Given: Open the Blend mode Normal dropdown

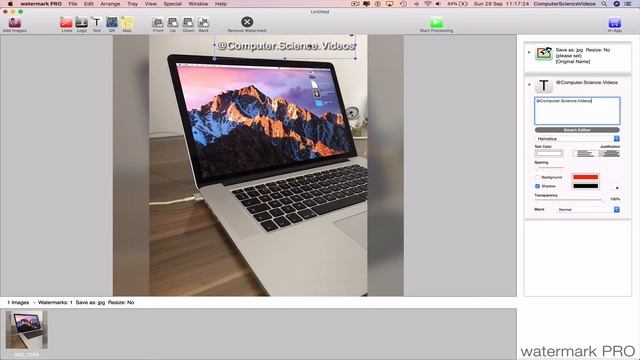Looking at the screenshot, I should 588,209.
